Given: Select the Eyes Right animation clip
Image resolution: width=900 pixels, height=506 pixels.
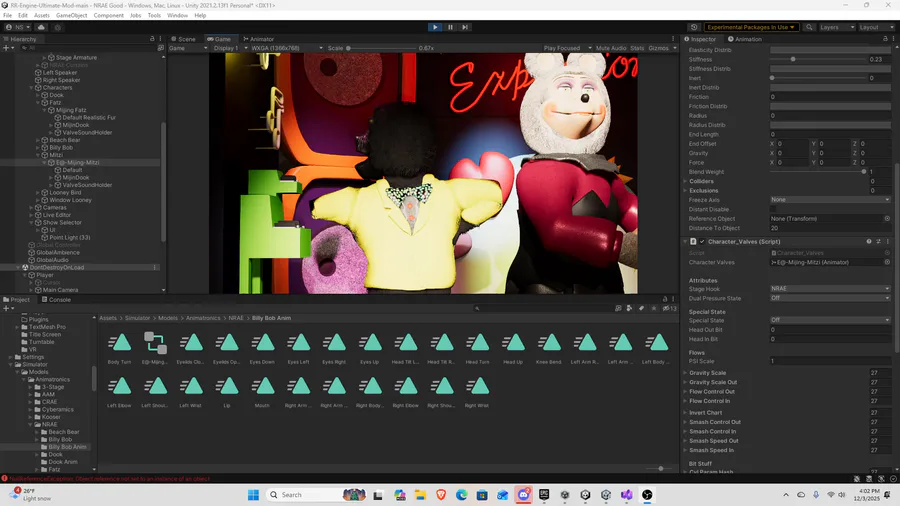Looking at the screenshot, I should (x=334, y=348).
